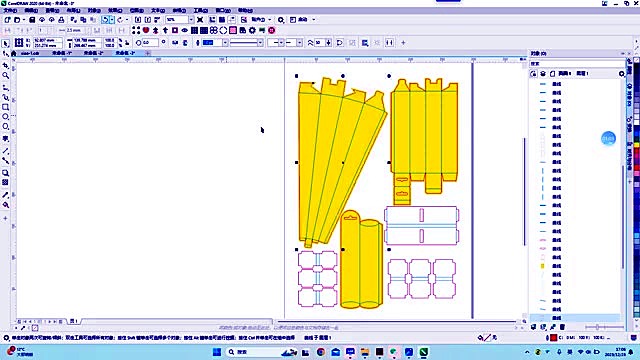Screen dimensions: 640x360
Task: Click the Objects docker search field
Action: click(577, 64)
